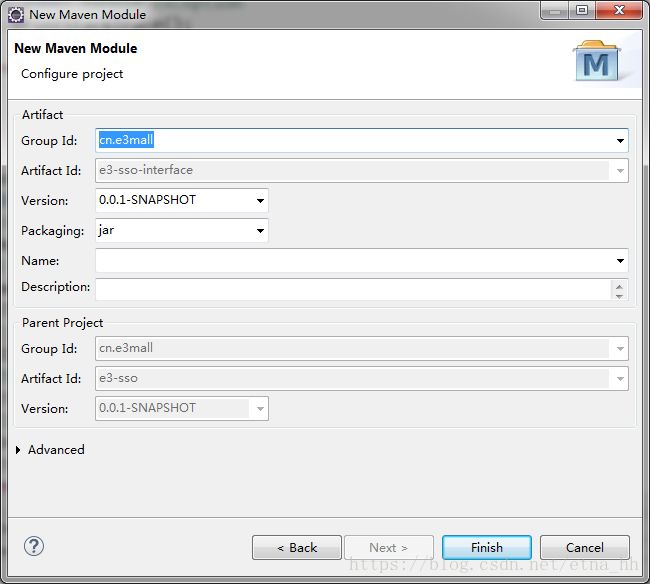
Task: Click the Eclipse icon in title bar
Action: pyautogui.click(x=16, y=15)
